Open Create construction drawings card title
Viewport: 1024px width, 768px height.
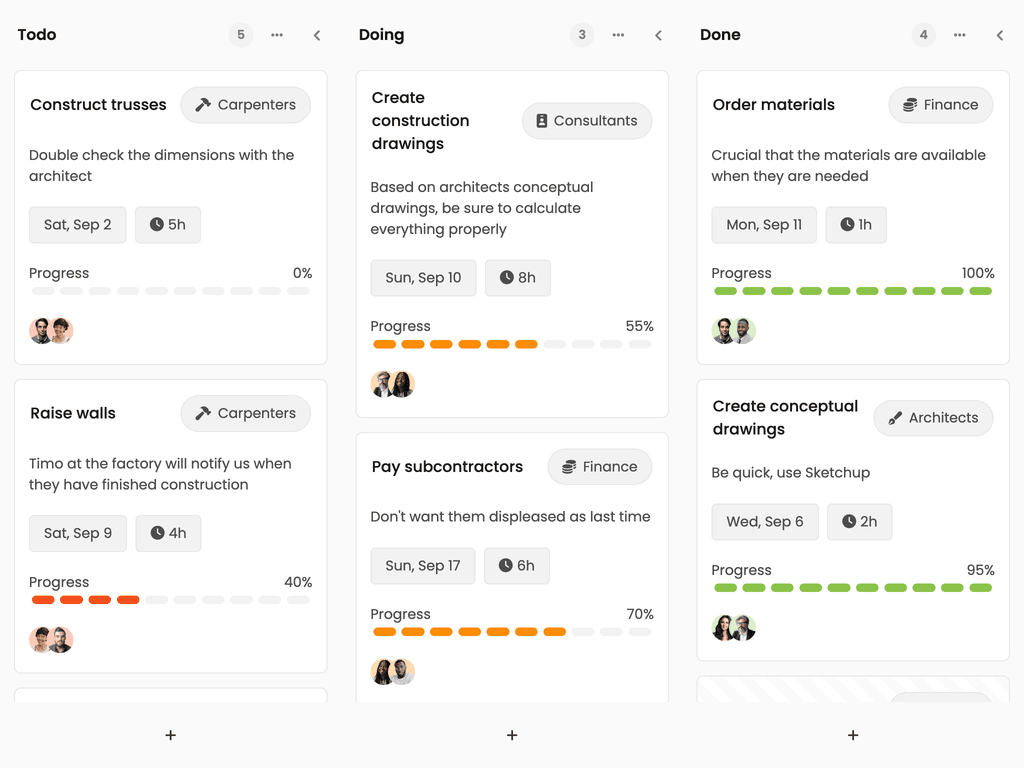[421, 121]
